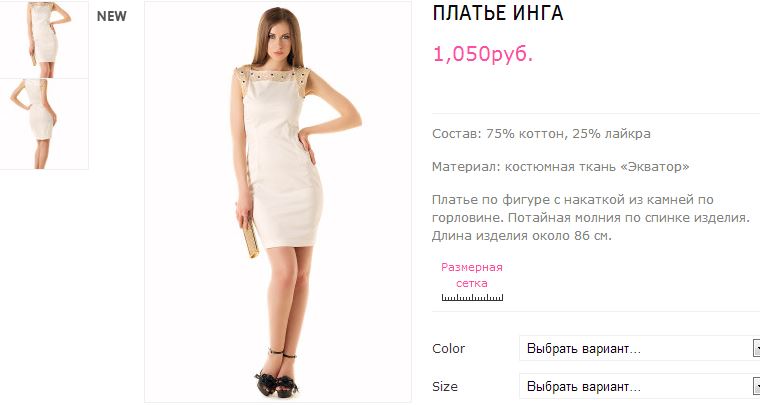Open the Color dropdown showing Выбрать вариант
Viewport: 760px width, 405px height.
coord(639,348)
